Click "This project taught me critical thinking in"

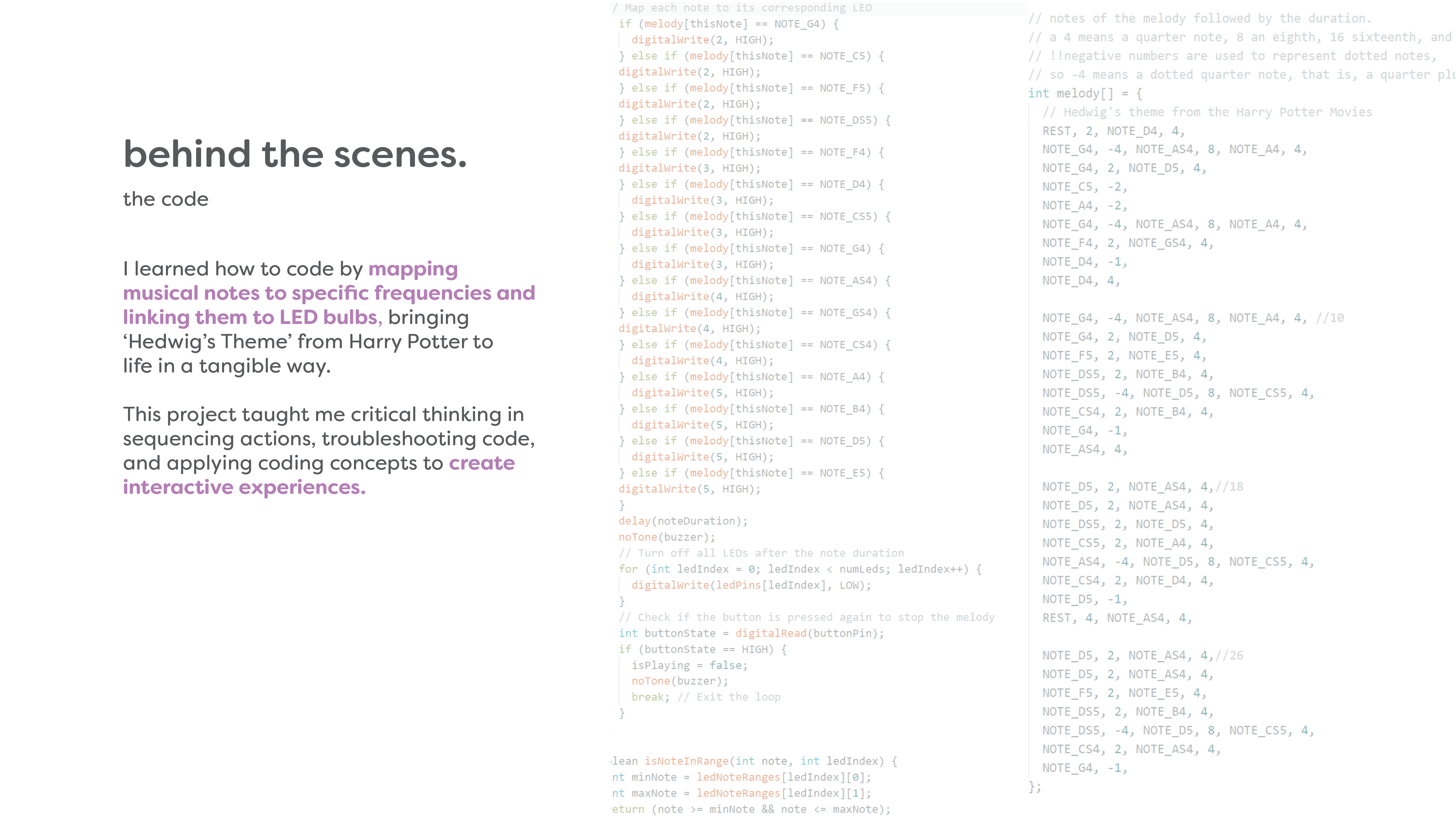tap(323, 414)
